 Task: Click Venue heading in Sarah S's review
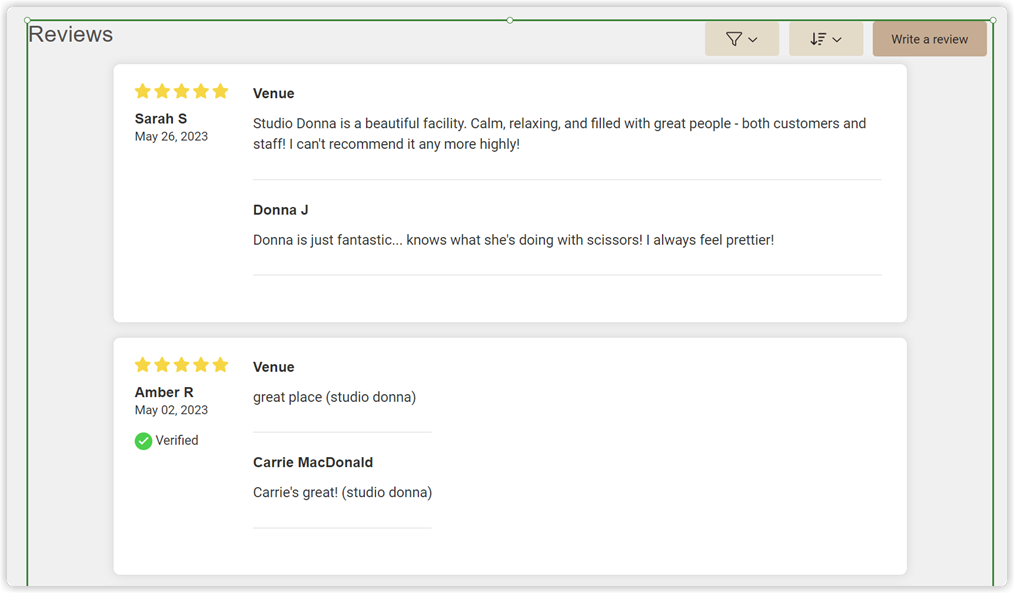point(273,93)
